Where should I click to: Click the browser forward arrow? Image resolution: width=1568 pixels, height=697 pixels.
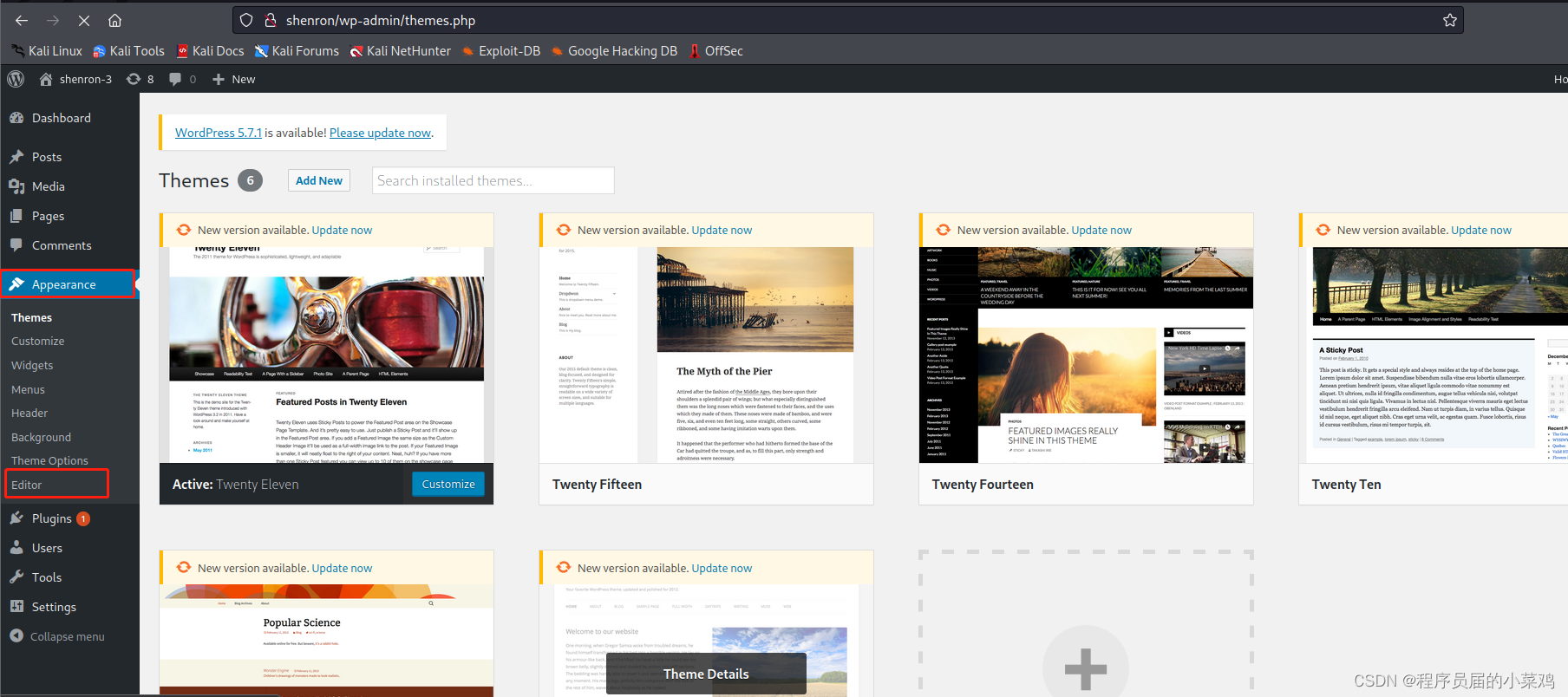tap(53, 20)
